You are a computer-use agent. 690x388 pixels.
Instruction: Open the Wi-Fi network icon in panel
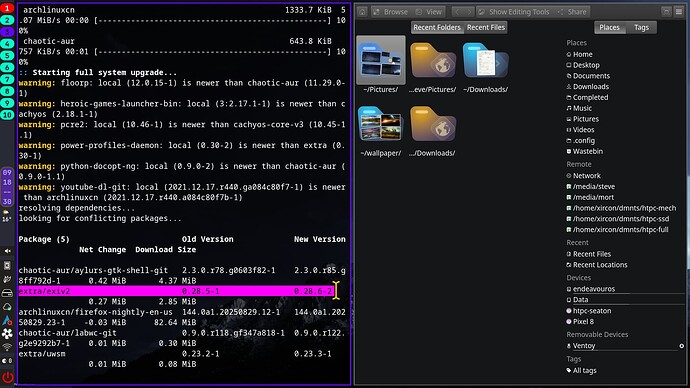(x=7, y=348)
